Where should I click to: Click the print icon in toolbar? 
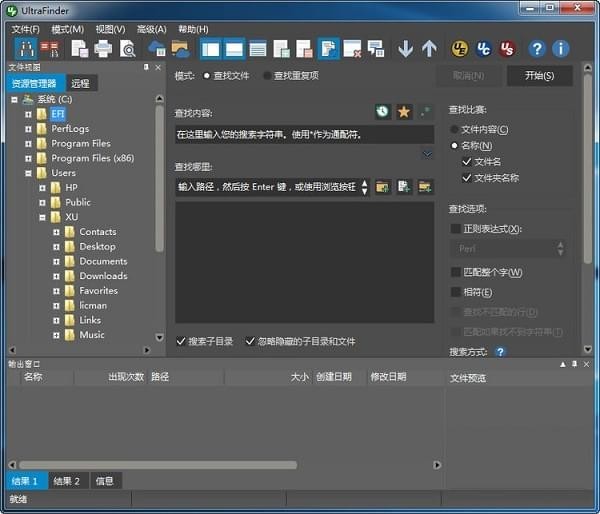103,48
